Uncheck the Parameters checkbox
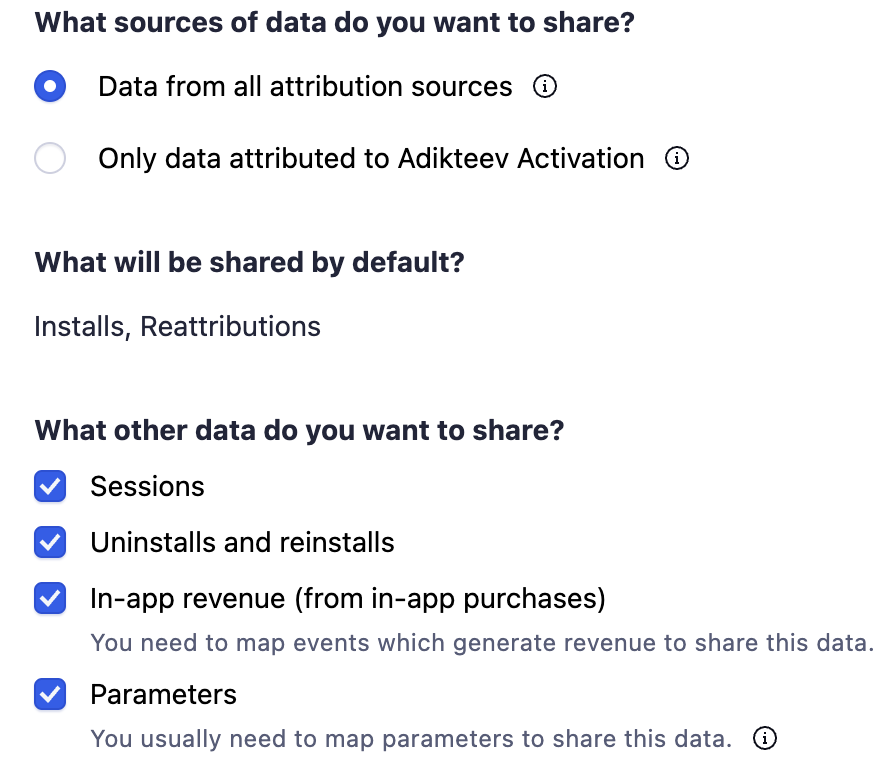 tap(50, 695)
